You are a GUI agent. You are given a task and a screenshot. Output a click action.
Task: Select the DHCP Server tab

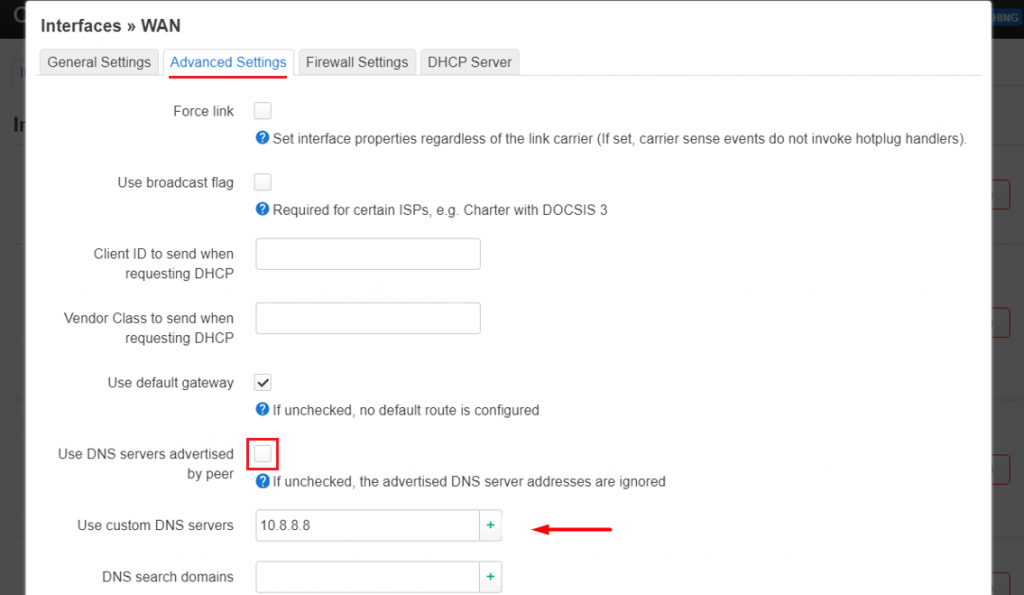pyautogui.click(x=469, y=62)
